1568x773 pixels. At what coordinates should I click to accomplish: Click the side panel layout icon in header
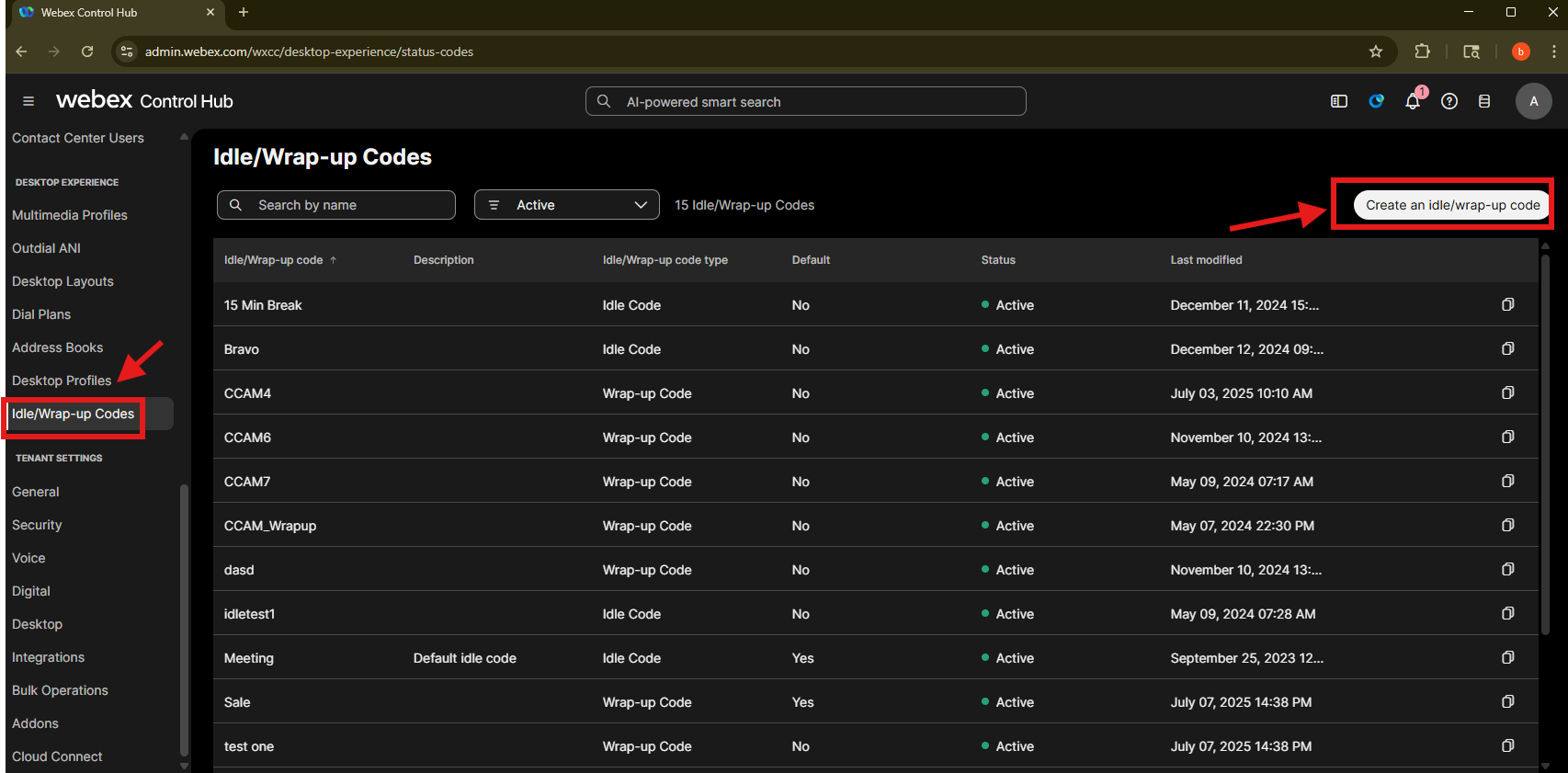coord(1339,101)
